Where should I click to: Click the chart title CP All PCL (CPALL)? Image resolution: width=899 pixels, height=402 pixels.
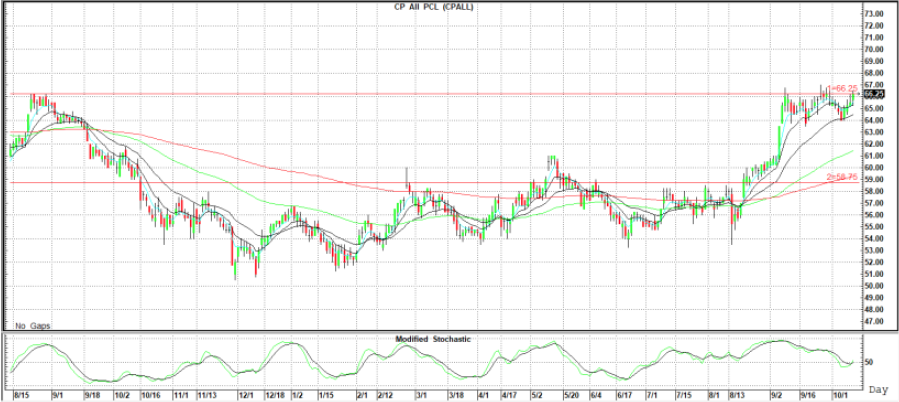click(x=436, y=6)
